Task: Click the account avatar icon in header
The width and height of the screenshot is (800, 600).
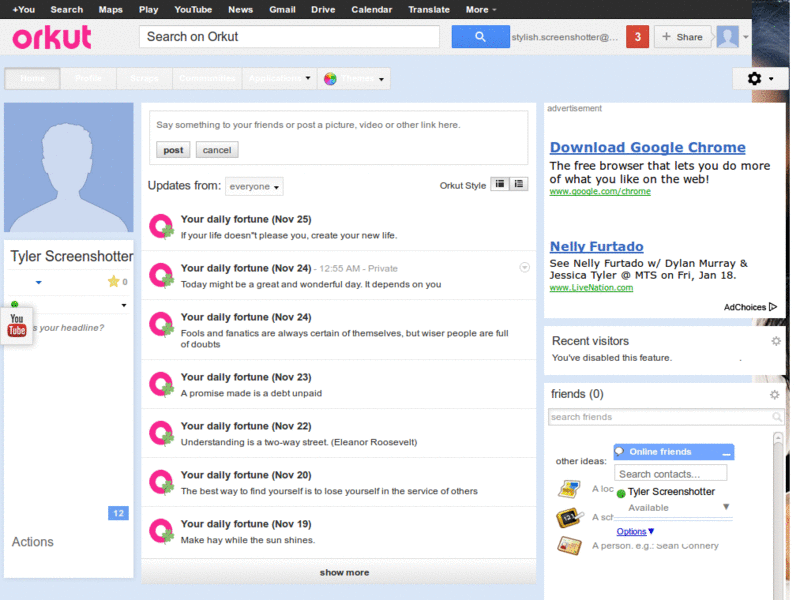Action: (x=728, y=37)
